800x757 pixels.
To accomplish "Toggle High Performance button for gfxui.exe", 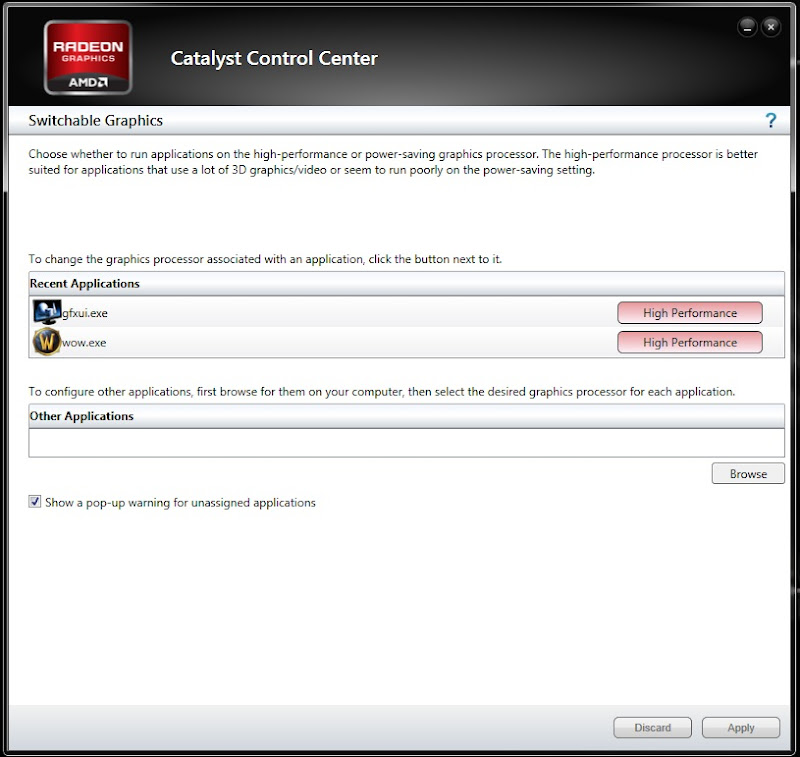I will (690, 313).
